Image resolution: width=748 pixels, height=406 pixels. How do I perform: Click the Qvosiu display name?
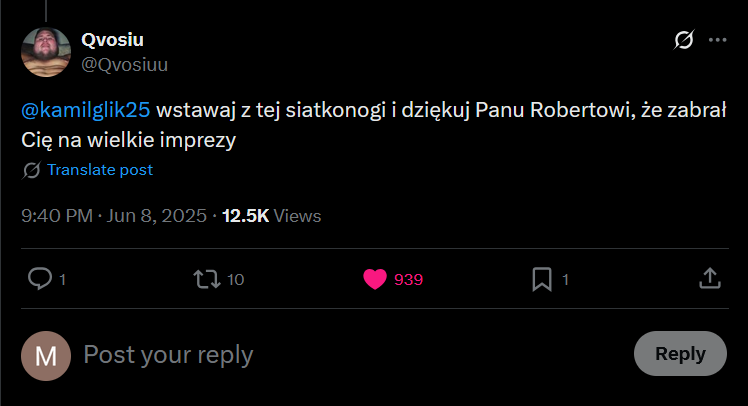(111, 40)
